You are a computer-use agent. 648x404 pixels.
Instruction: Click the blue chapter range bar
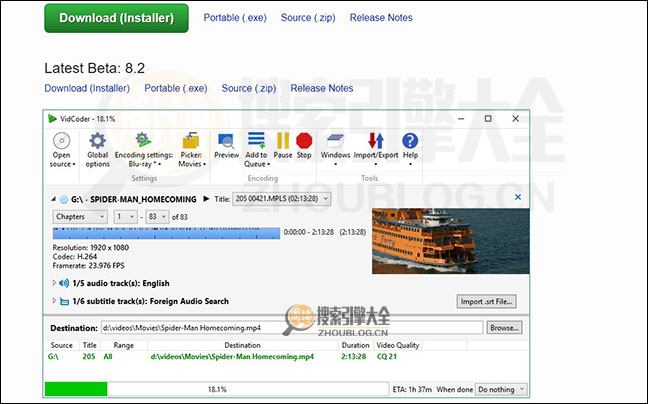[x=166, y=233]
